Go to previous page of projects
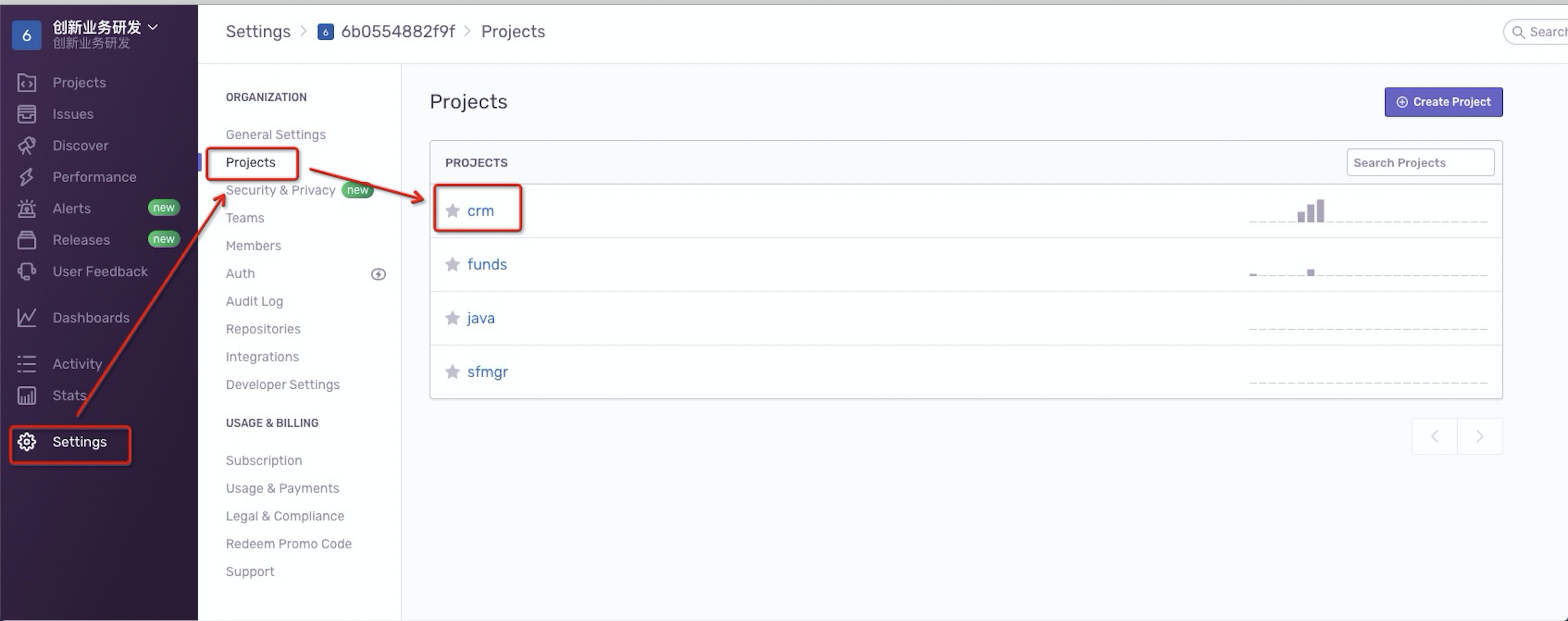This screenshot has height=621, width=1568. tap(1434, 436)
